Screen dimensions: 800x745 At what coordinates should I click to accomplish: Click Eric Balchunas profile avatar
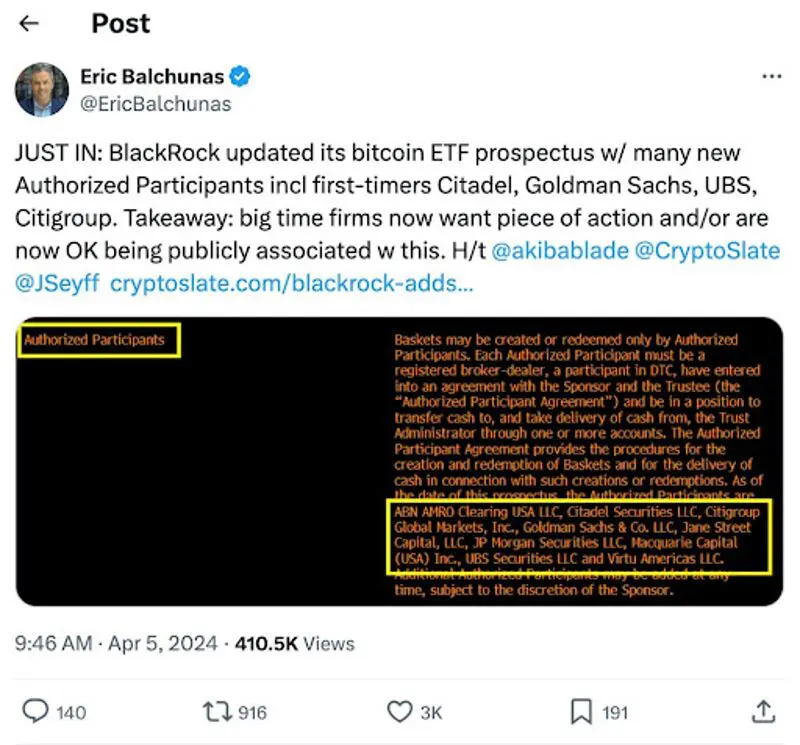(42, 90)
